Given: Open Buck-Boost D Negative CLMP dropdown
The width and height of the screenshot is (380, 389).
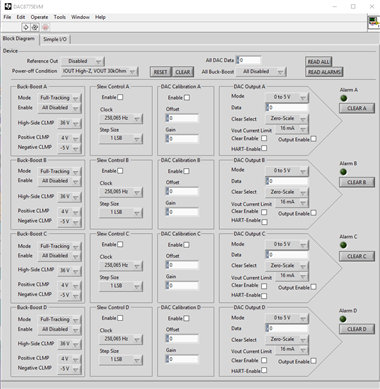Looking at the screenshot, I should point(69,369).
